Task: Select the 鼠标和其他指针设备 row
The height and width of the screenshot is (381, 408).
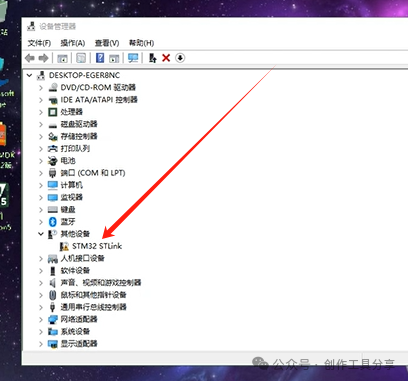Action: 93,295
